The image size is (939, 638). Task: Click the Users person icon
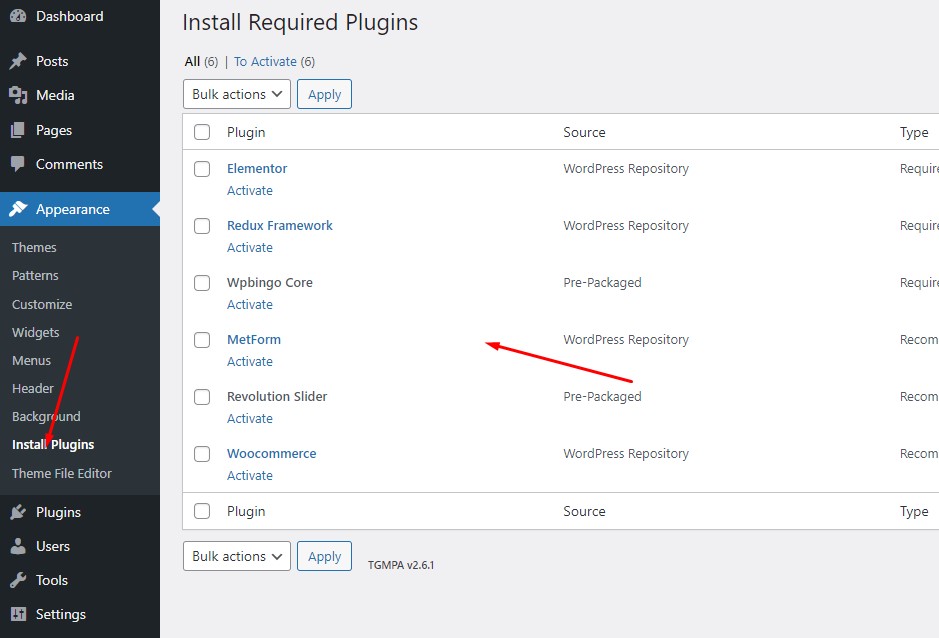pos(18,546)
